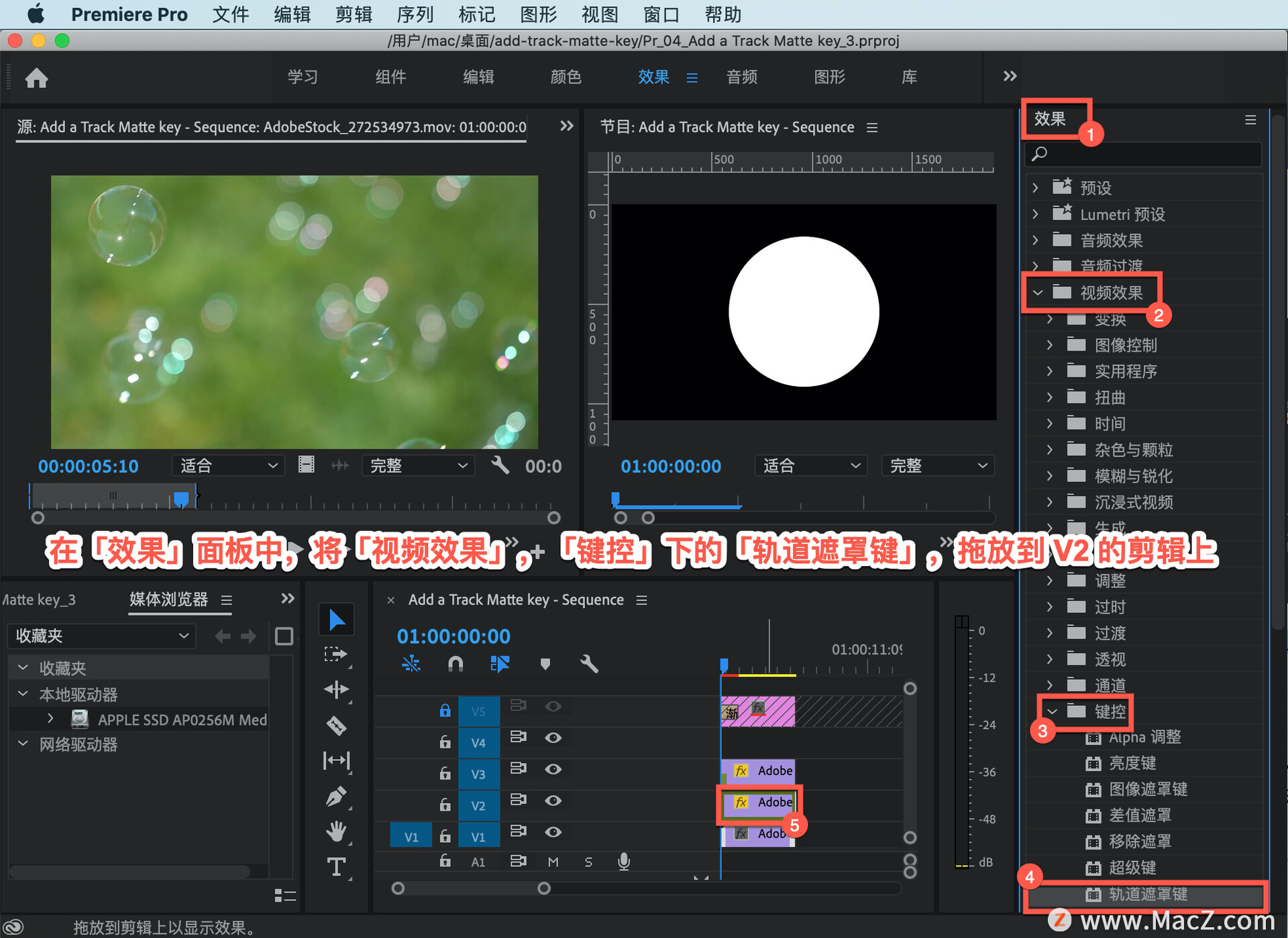Image resolution: width=1288 pixels, height=938 pixels.
Task: Click the source monitor blue playhead
Action: click(181, 499)
